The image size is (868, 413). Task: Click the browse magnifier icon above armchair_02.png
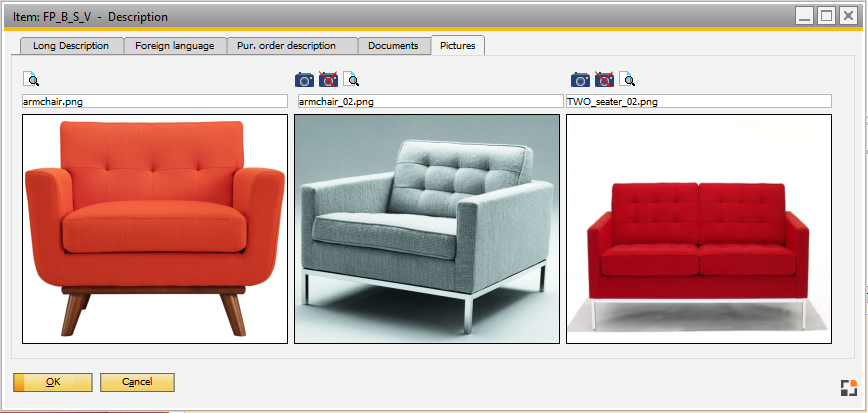point(351,80)
